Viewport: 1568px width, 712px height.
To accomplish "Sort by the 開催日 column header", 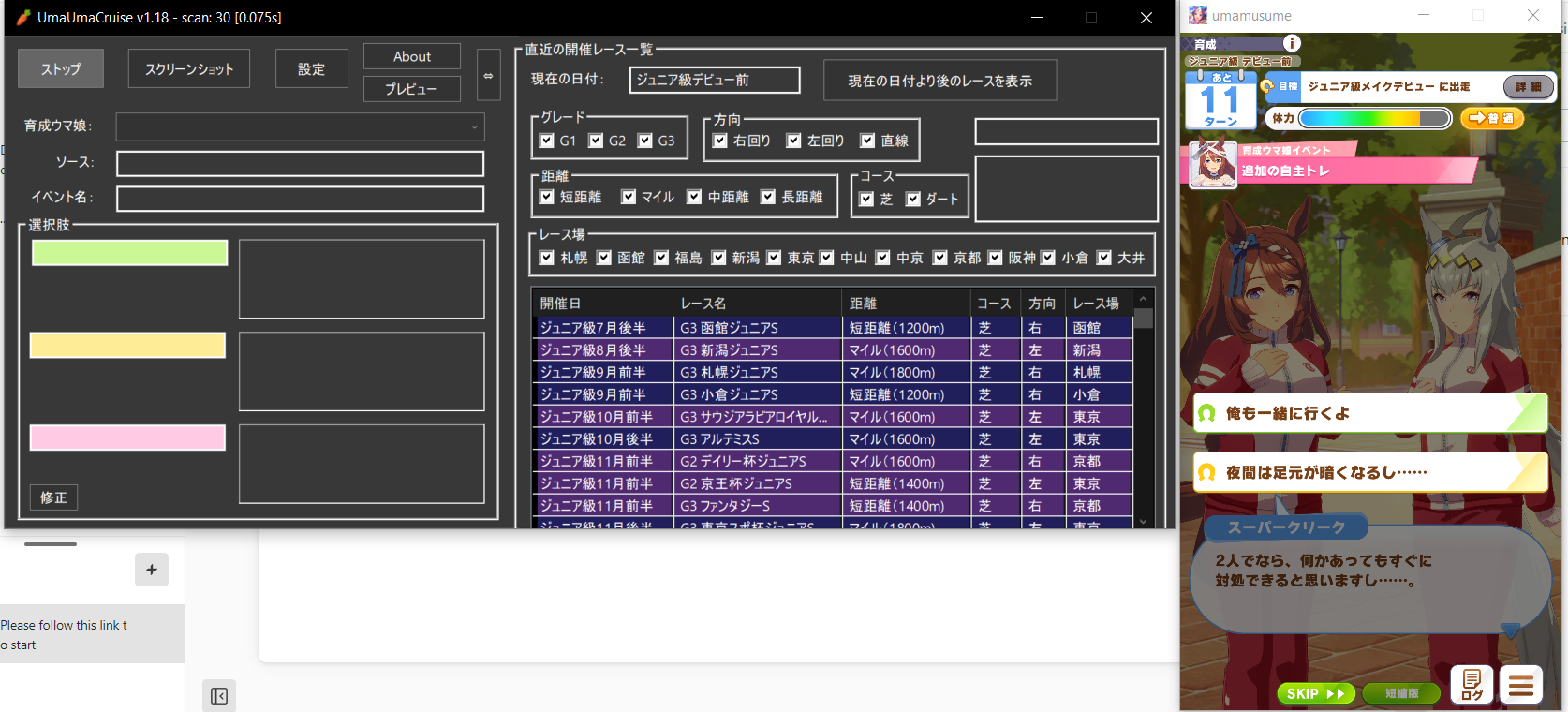I will [602, 304].
